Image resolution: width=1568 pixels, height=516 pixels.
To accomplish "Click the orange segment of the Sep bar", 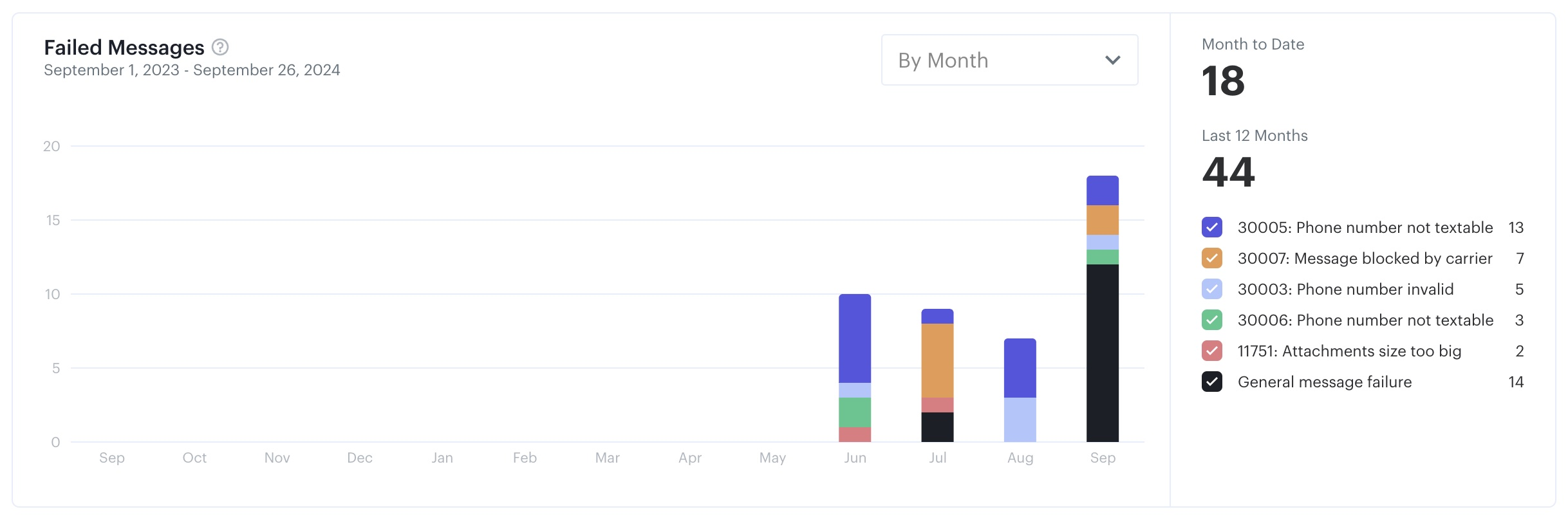I will click(x=1102, y=220).
